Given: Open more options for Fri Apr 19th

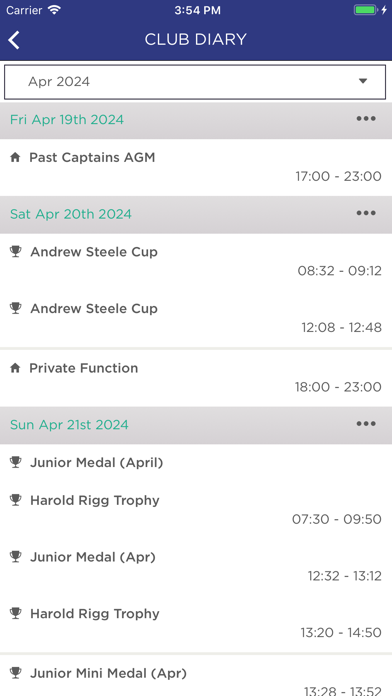Looking at the screenshot, I should tap(366, 119).
